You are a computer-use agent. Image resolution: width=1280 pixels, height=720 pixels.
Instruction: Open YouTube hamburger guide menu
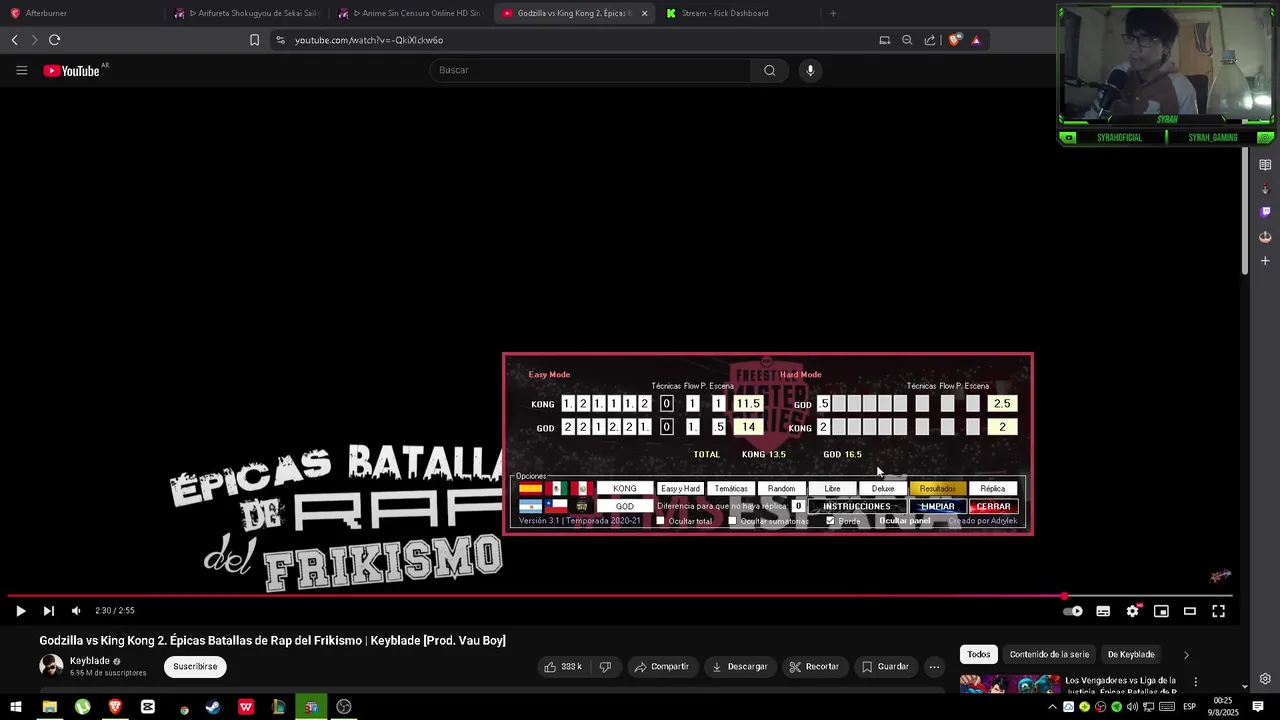[x=21, y=70]
